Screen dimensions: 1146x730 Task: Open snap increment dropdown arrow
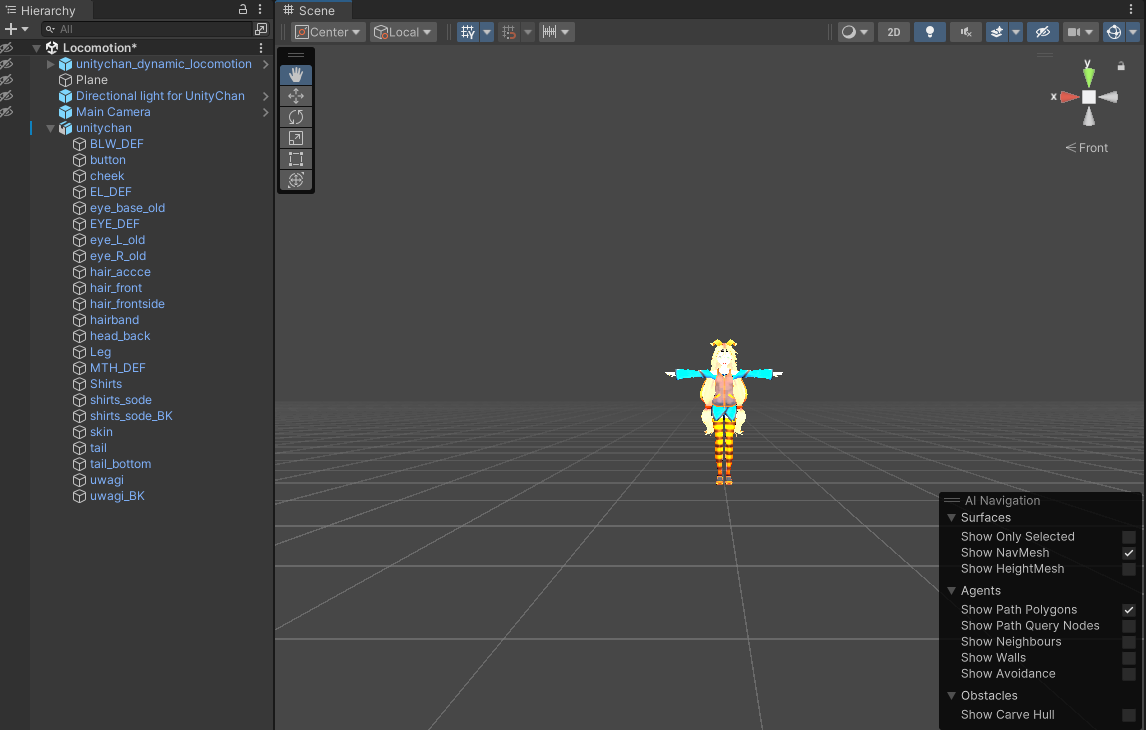pos(565,32)
